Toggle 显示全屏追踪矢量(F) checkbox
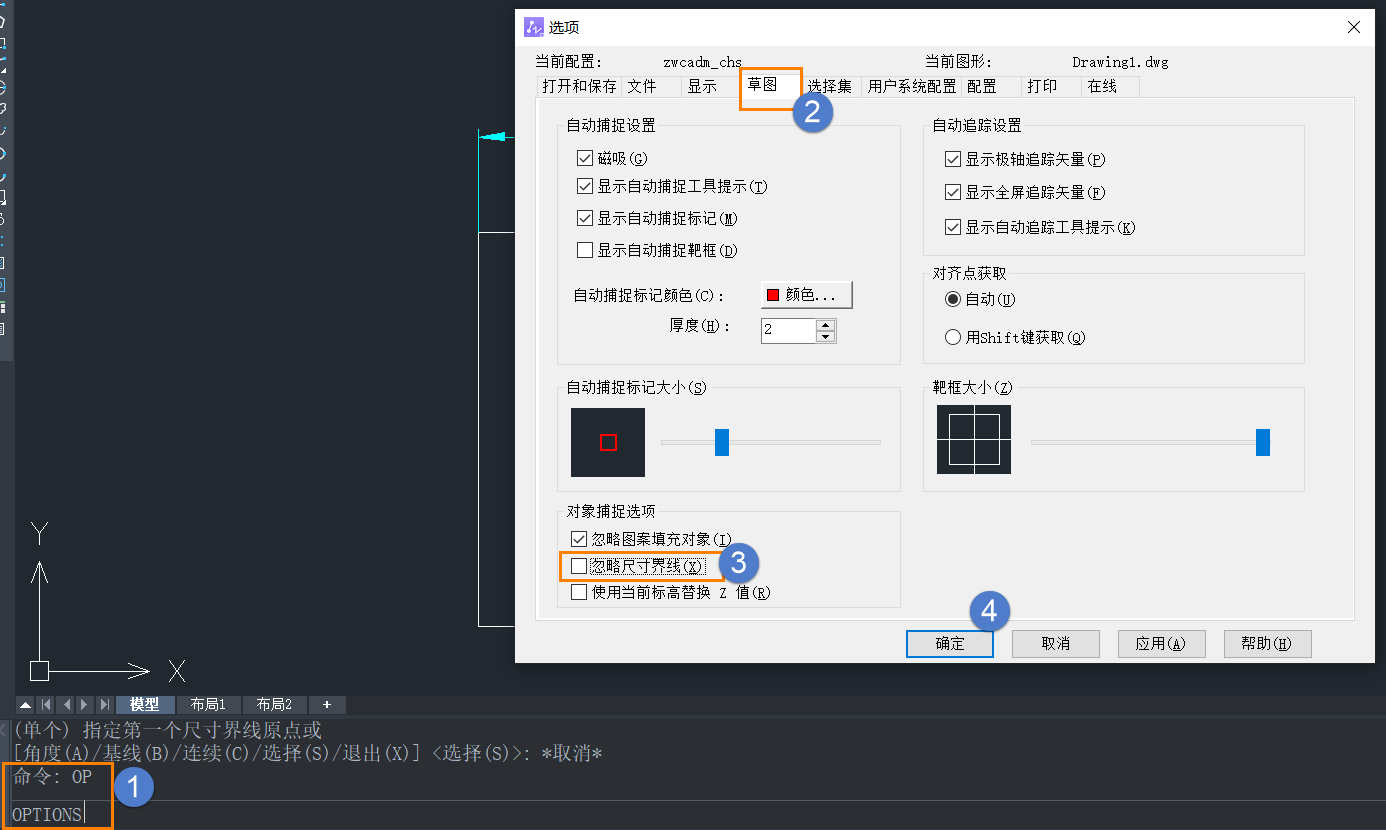 (x=953, y=192)
